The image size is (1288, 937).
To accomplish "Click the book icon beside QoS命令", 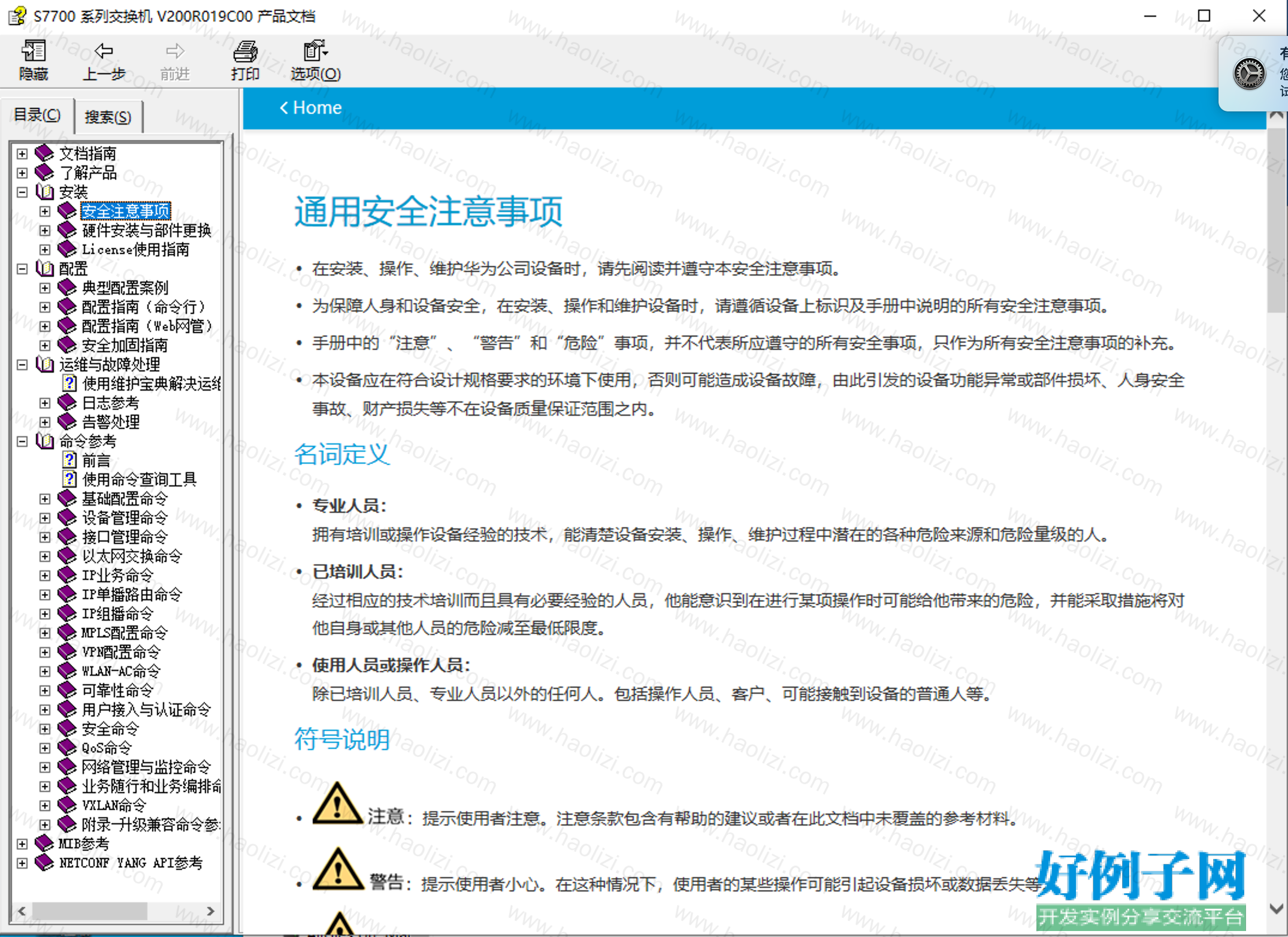I will [x=67, y=748].
